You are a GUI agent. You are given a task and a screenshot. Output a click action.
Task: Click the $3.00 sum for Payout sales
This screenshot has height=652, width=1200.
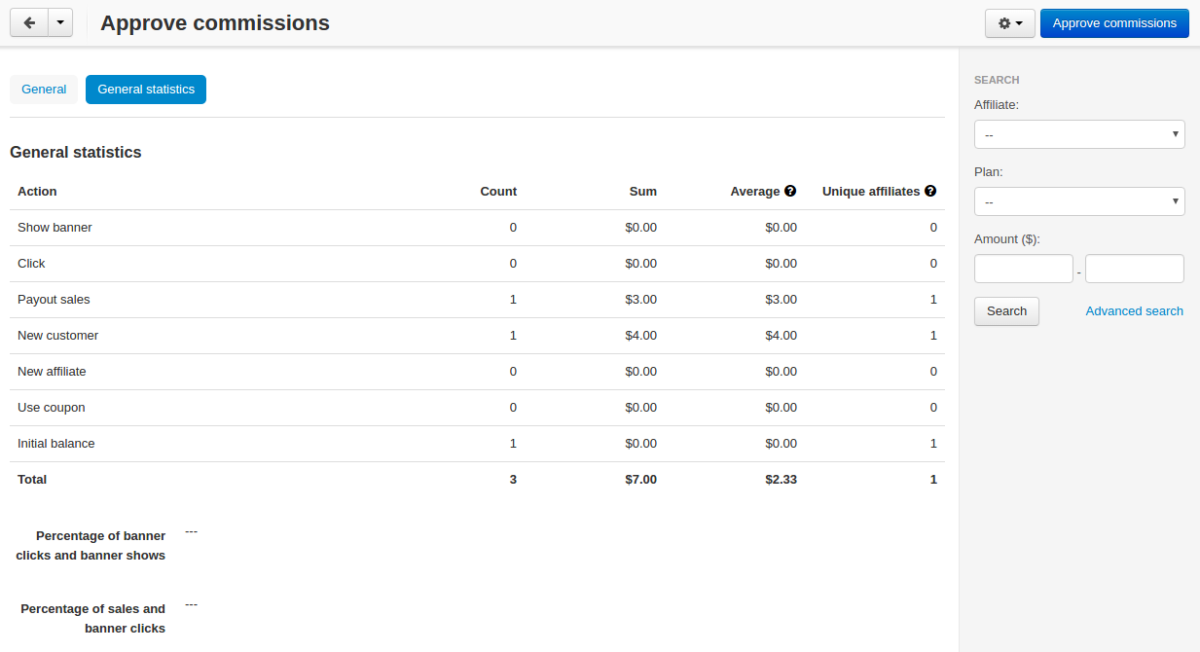click(x=641, y=299)
